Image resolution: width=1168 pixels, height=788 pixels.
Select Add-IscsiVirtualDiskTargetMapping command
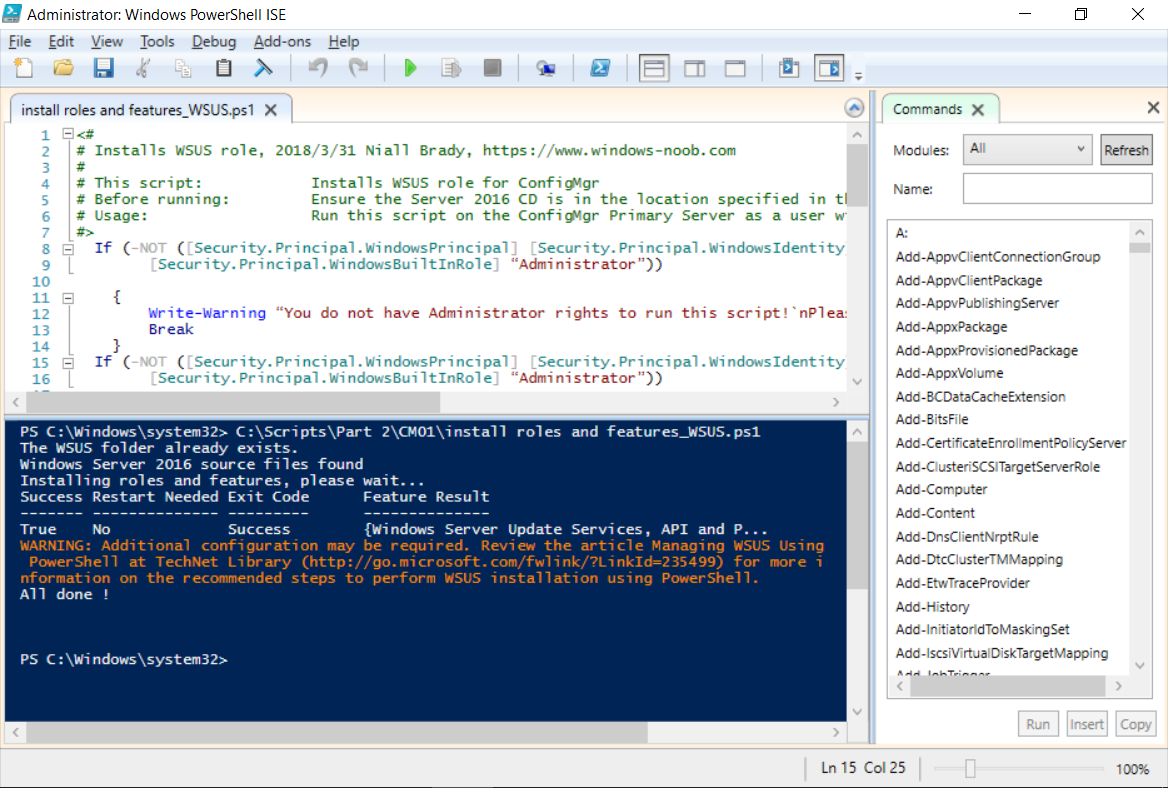coord(1002,653)
